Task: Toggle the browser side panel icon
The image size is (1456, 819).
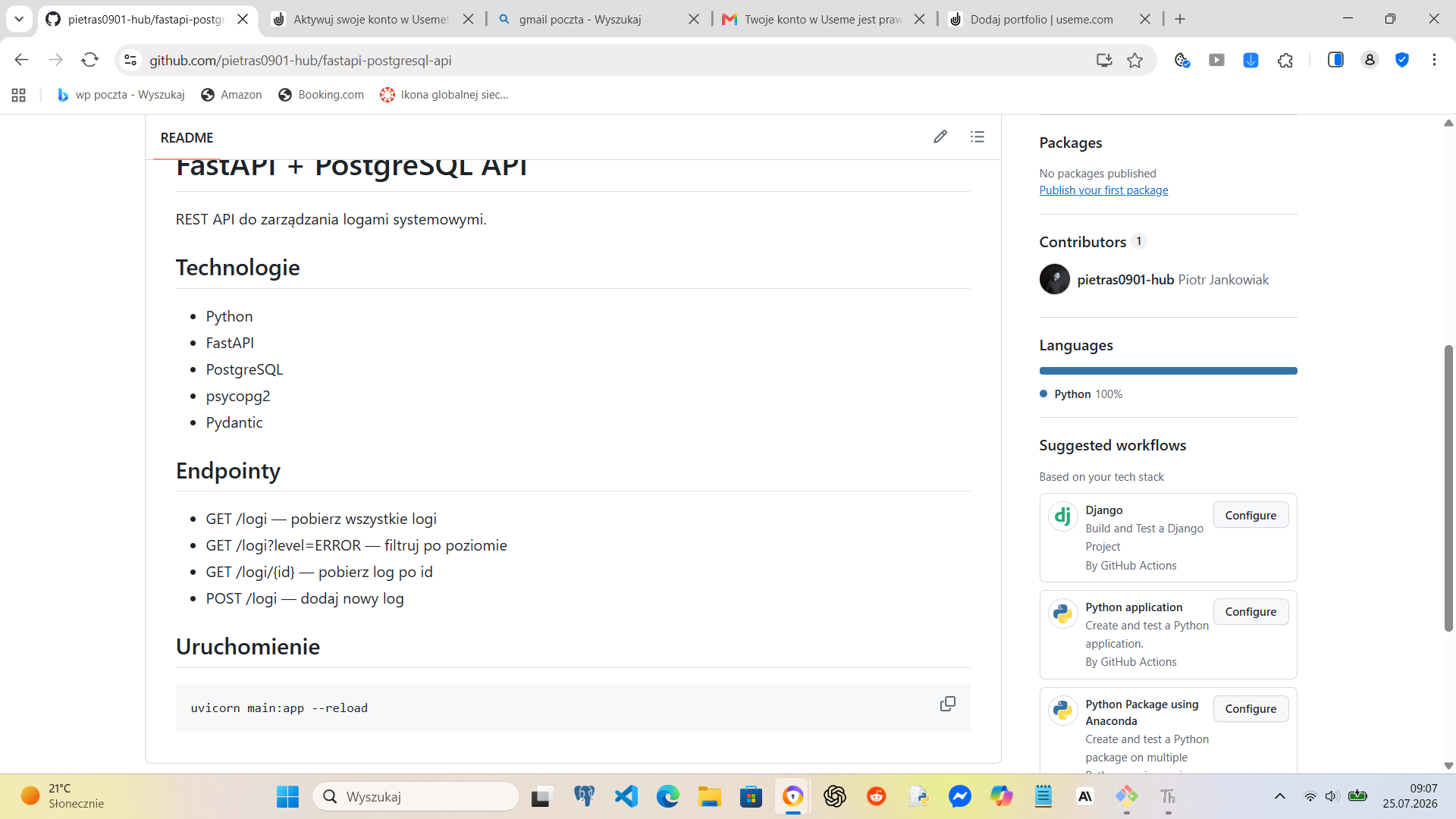Action: tap(1335, 60)
